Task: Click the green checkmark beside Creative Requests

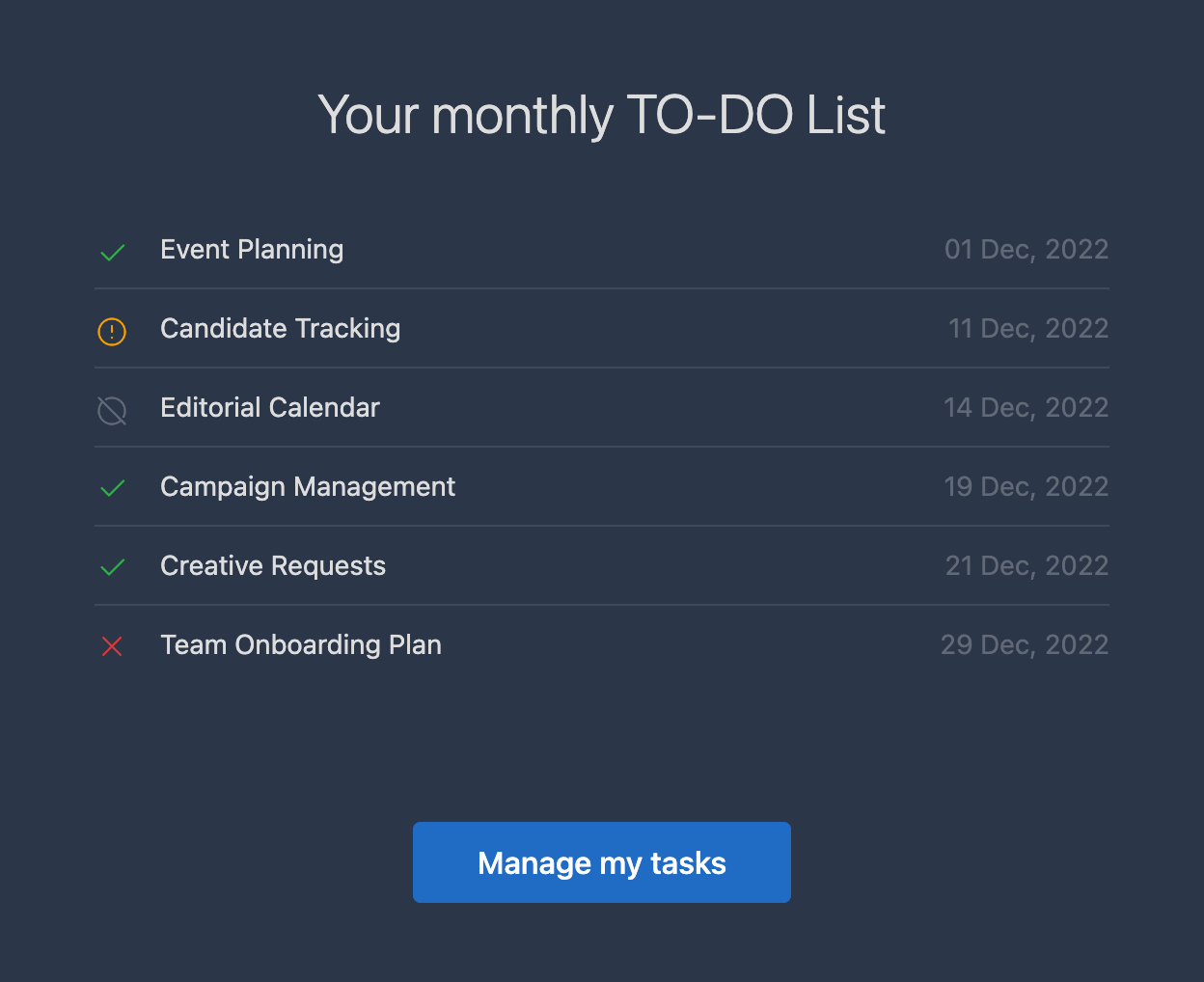Action: 113,567
